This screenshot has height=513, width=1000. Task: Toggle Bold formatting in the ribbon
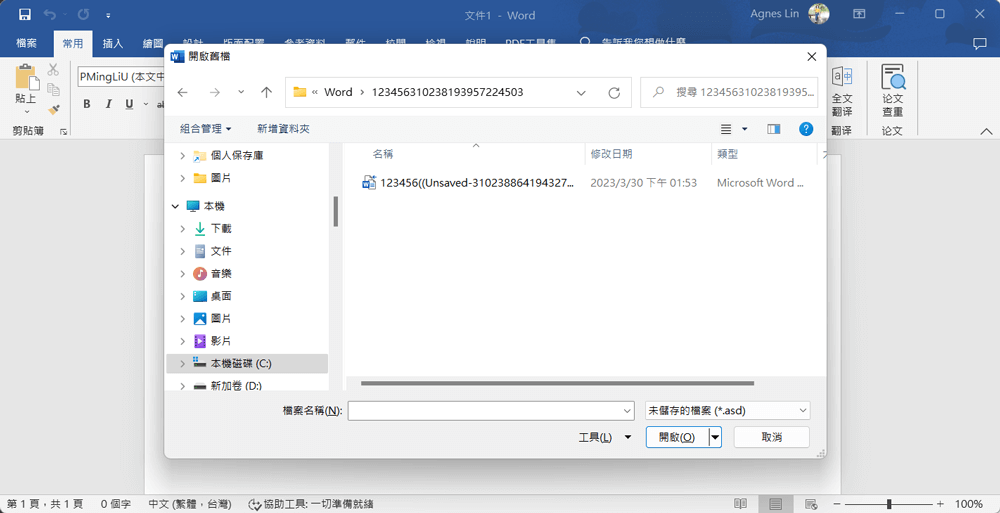87,104
